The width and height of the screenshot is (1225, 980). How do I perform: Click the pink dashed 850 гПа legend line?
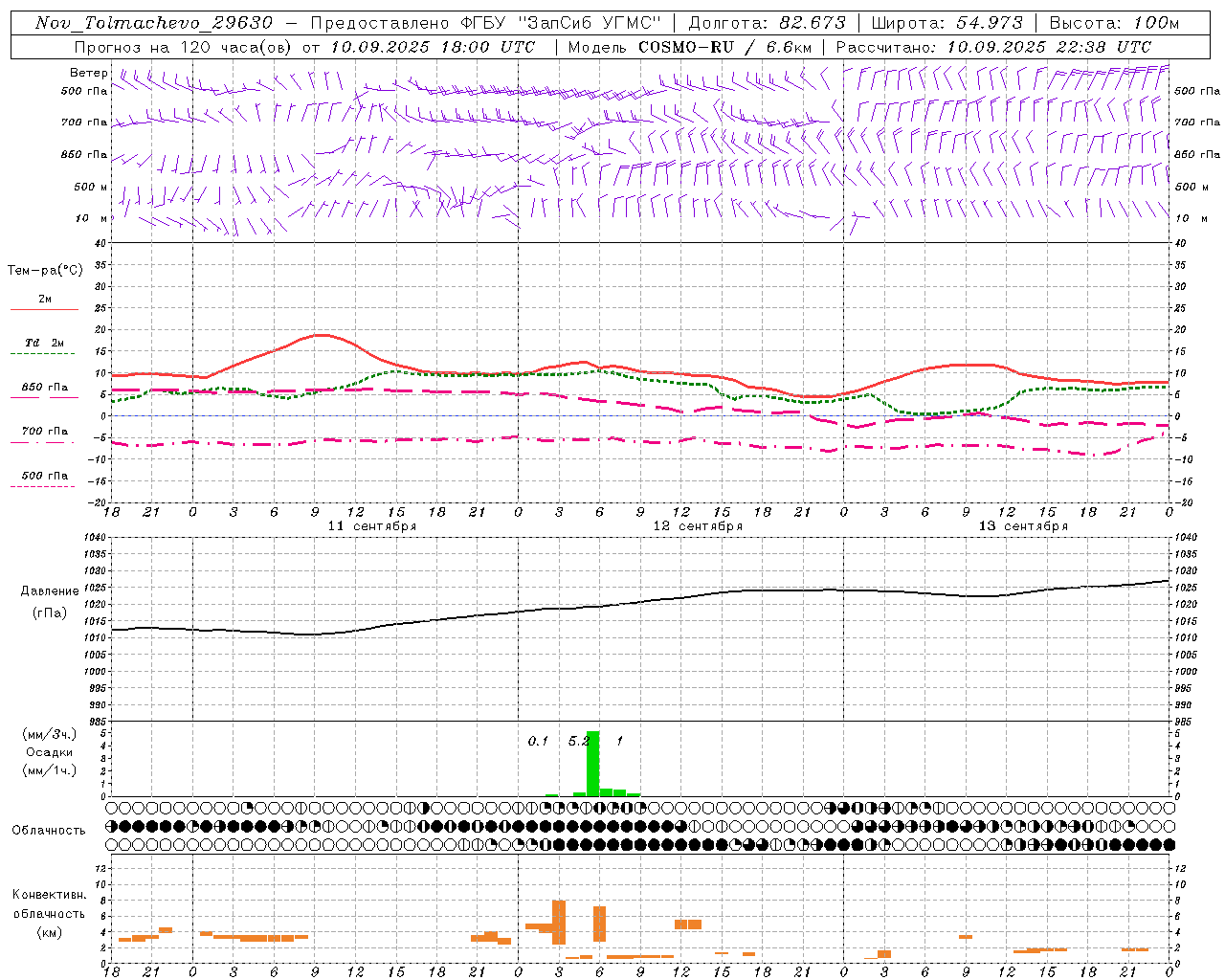pos(44,398)
